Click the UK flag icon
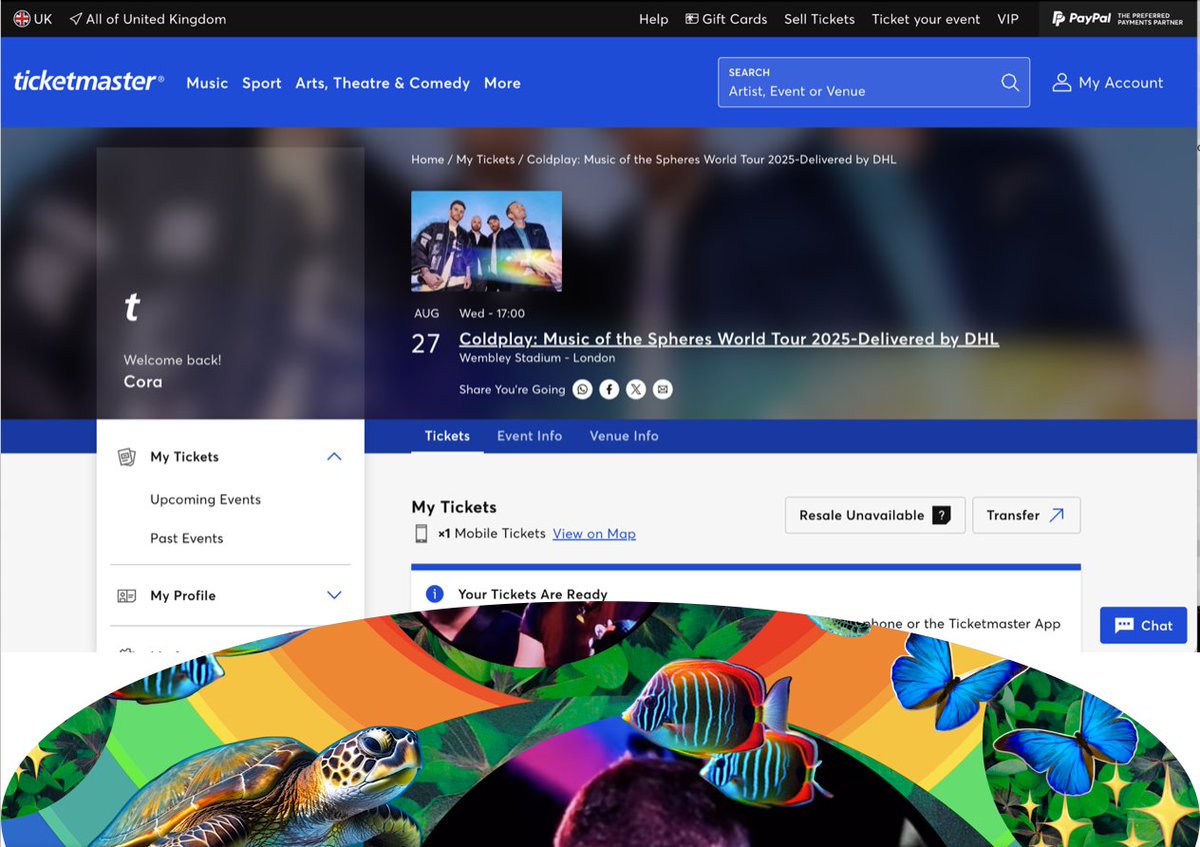The height and width of the screenshot is (847, 1200). pos(21,19)
